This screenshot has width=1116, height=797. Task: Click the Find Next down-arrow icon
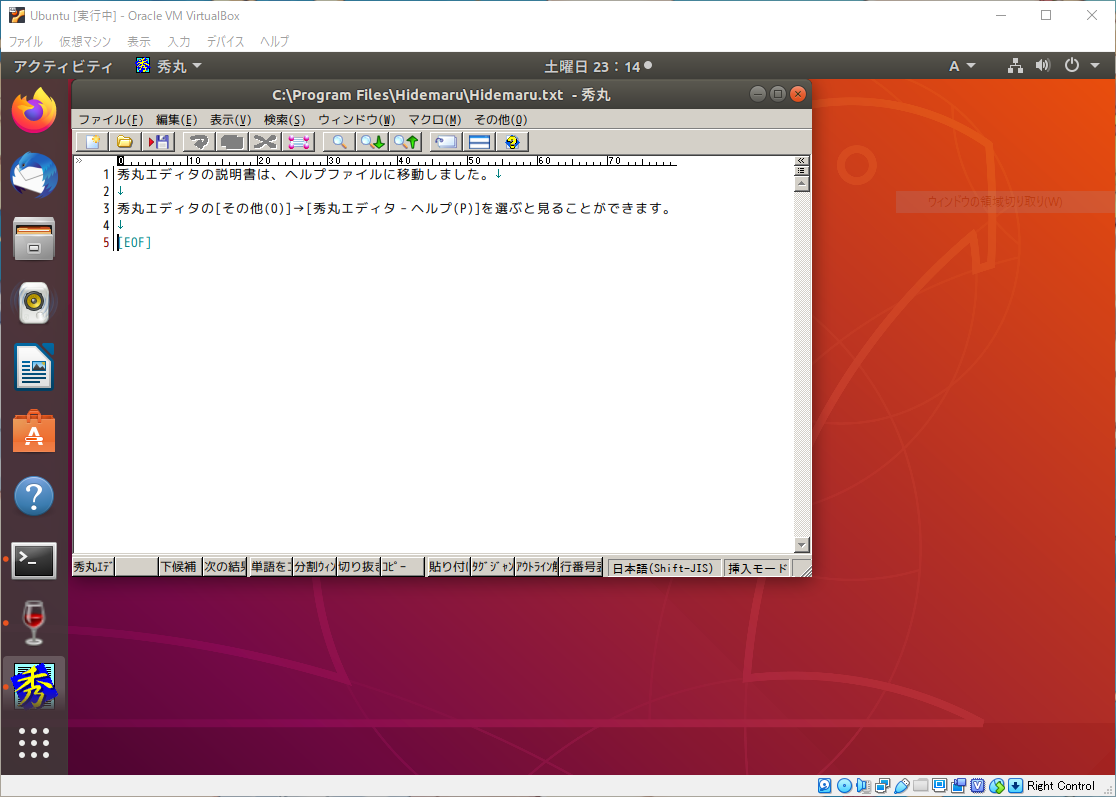372,142
